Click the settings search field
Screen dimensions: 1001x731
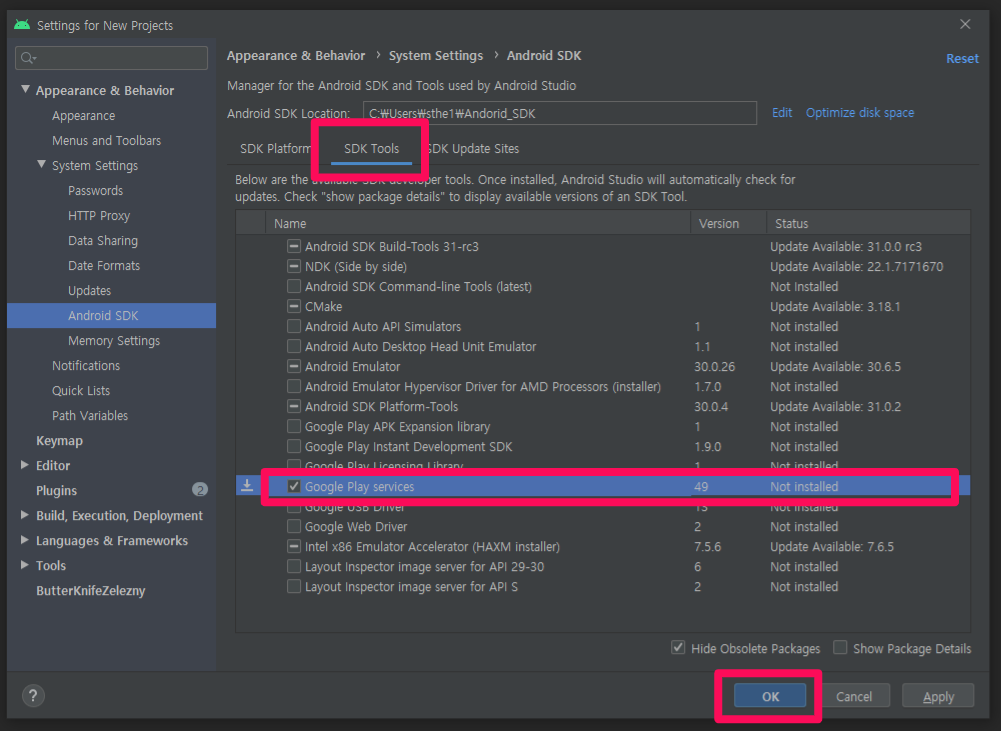[x=112, y=58]
